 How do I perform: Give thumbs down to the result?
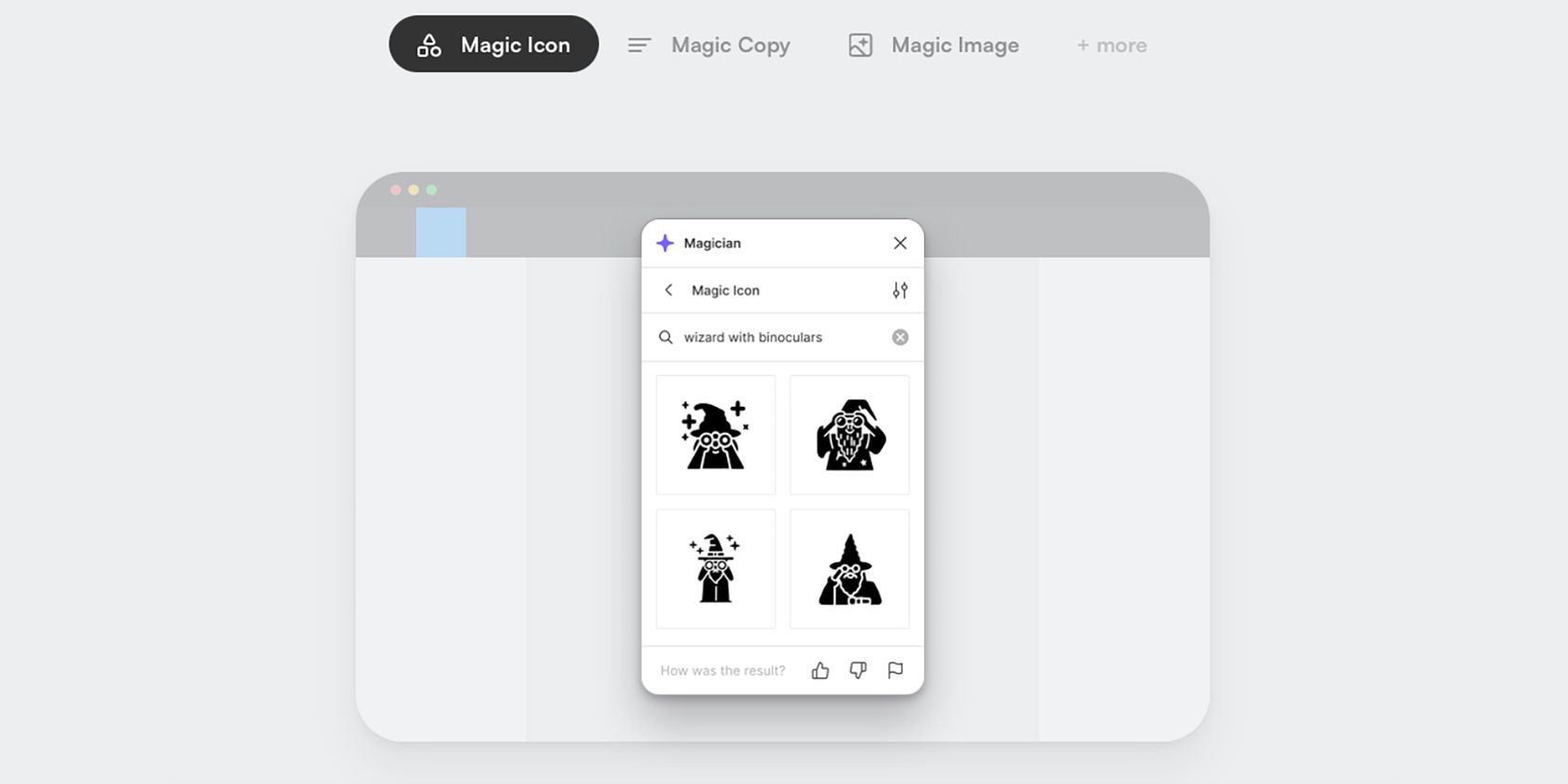[x=858, y=670]
